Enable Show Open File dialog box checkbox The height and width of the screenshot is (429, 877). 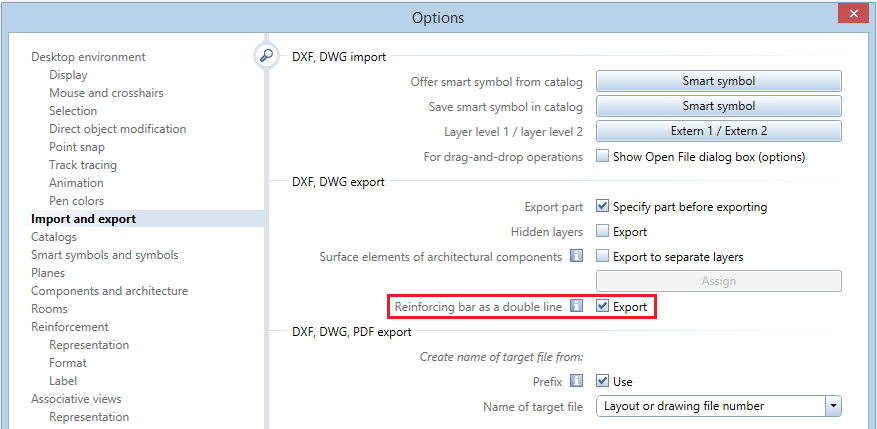click(x=603, y=156)
